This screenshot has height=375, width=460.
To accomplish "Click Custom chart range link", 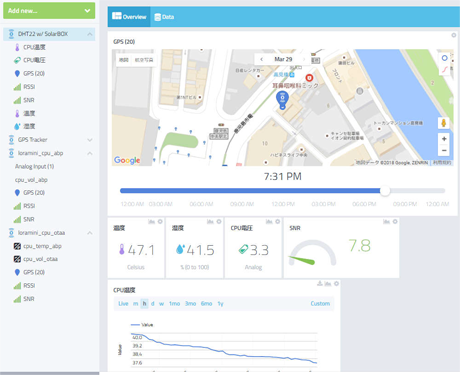I will (x=320, y=304).
